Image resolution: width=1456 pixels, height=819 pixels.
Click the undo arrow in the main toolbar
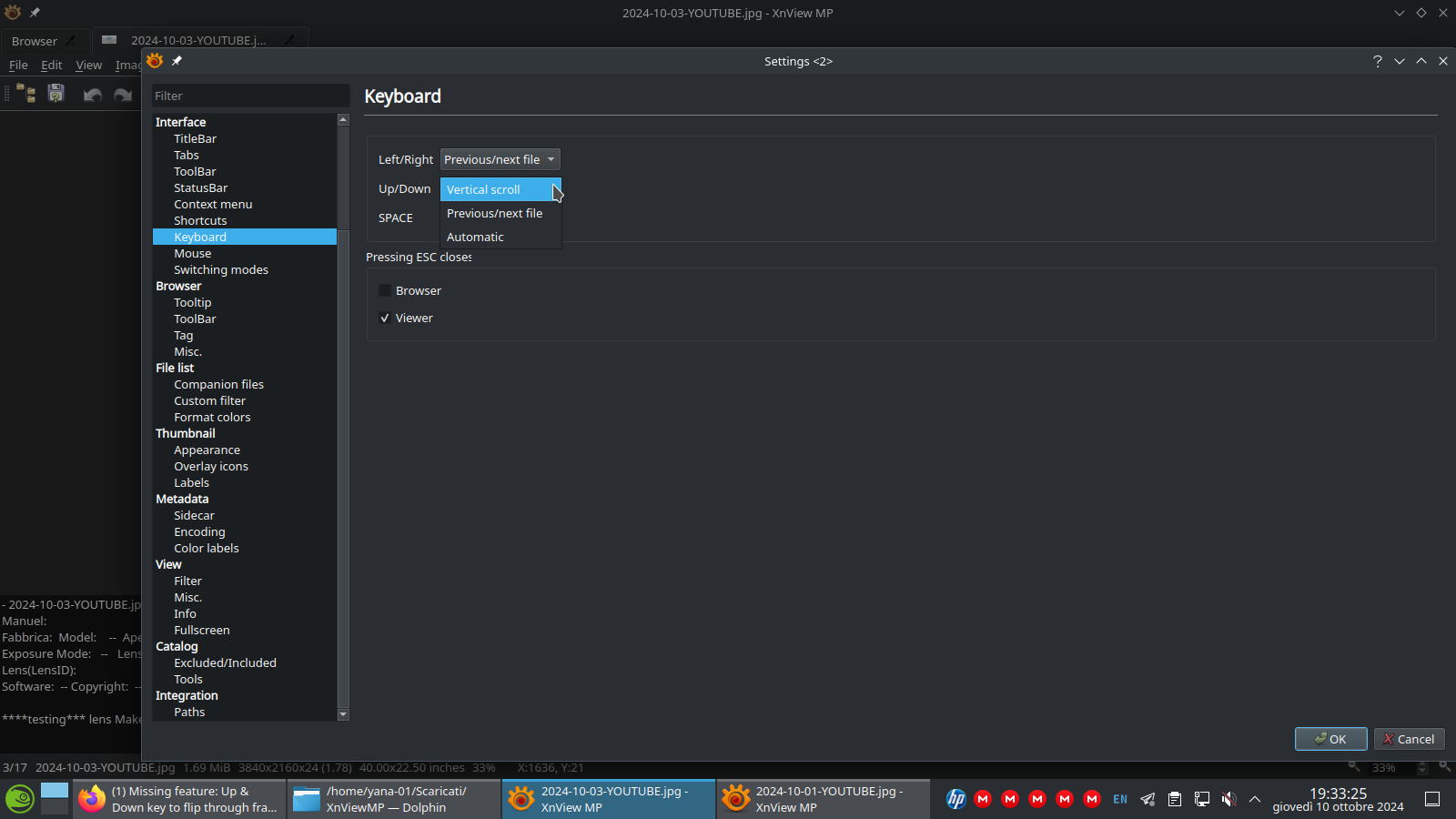point(92,95)
